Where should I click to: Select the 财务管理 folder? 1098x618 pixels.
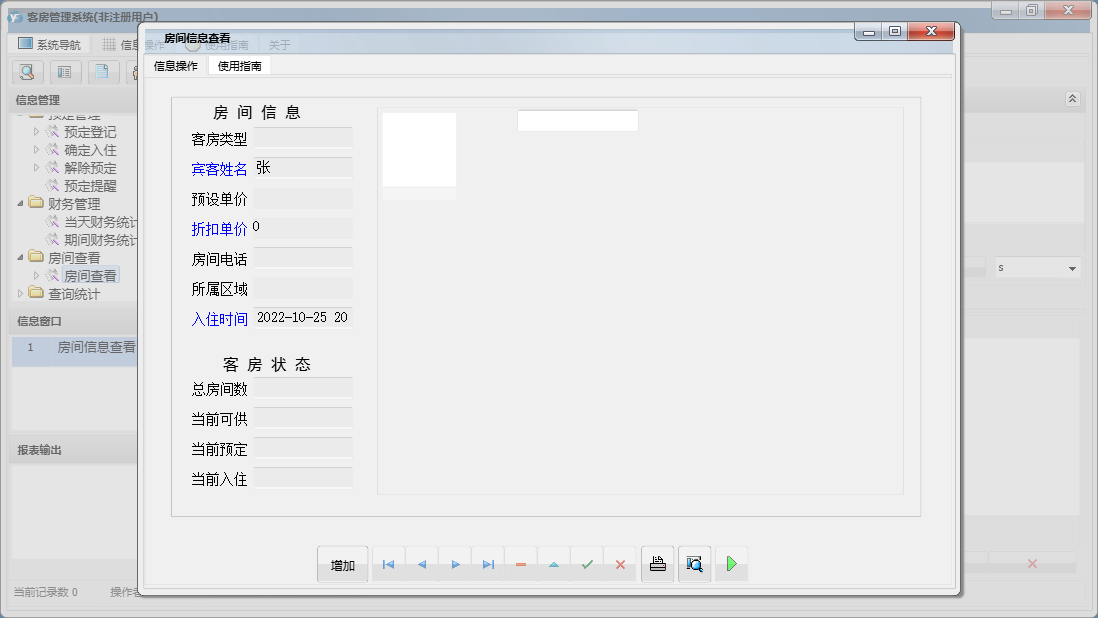coord(74,204)
